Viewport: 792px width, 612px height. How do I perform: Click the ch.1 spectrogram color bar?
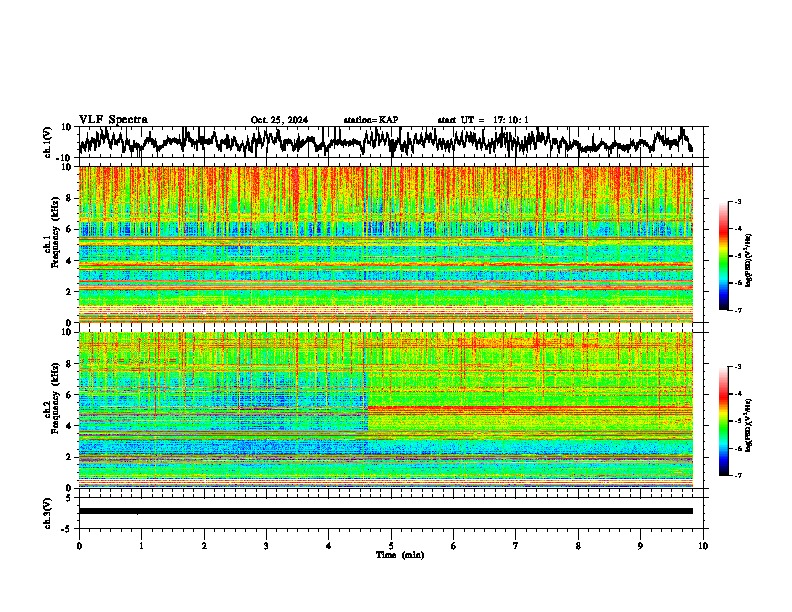[723, 256]
